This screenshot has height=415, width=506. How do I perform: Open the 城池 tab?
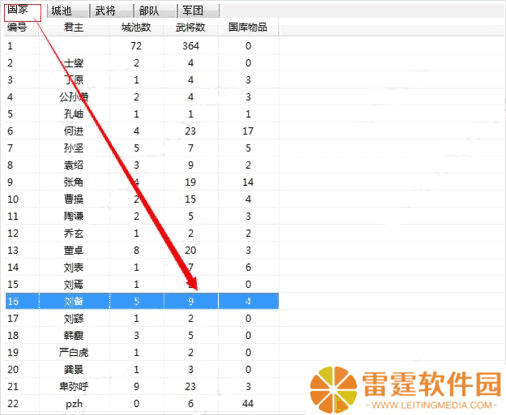point(68,11)
